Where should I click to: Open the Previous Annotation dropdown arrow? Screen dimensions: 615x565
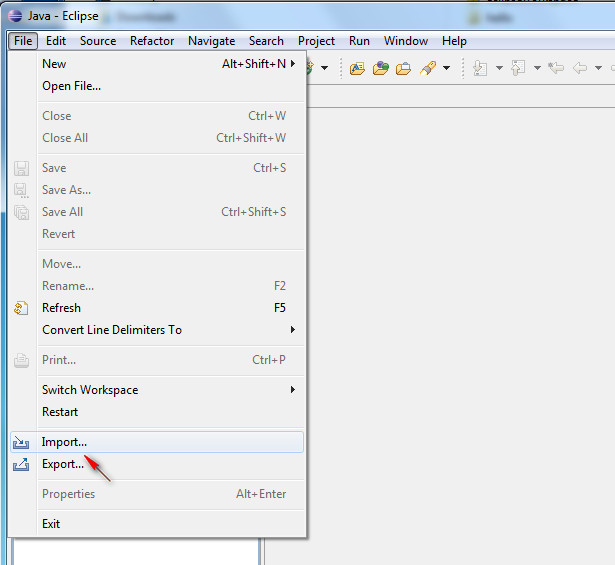[x=537, y=68]
